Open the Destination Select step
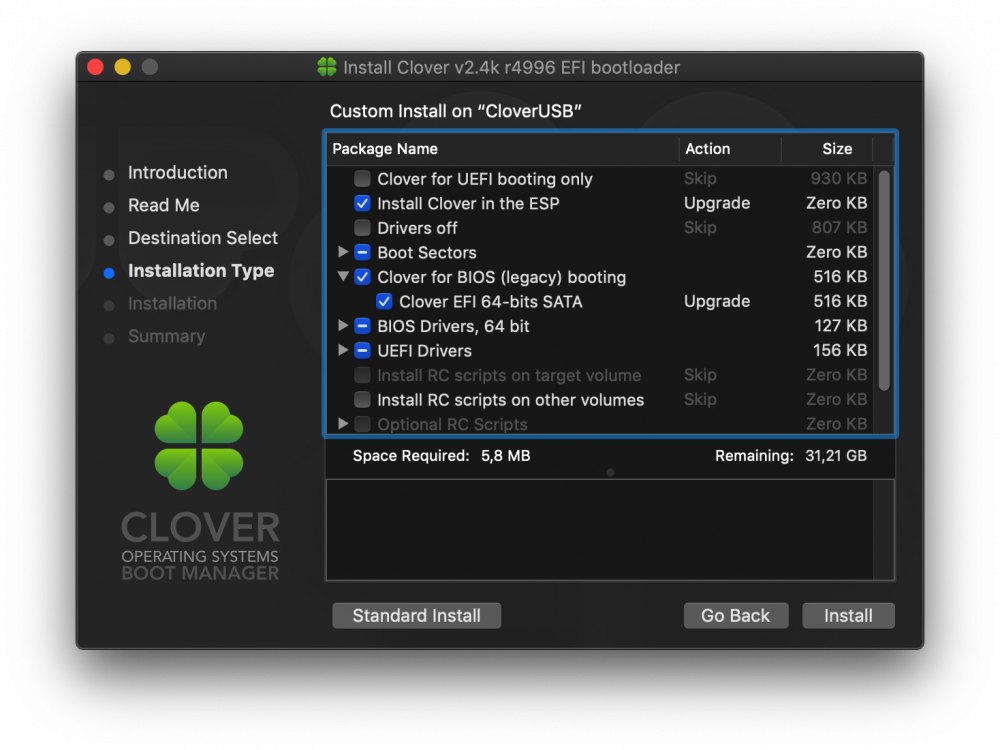The width and height of the screenshot is (1000, 750). coord(203,238)
